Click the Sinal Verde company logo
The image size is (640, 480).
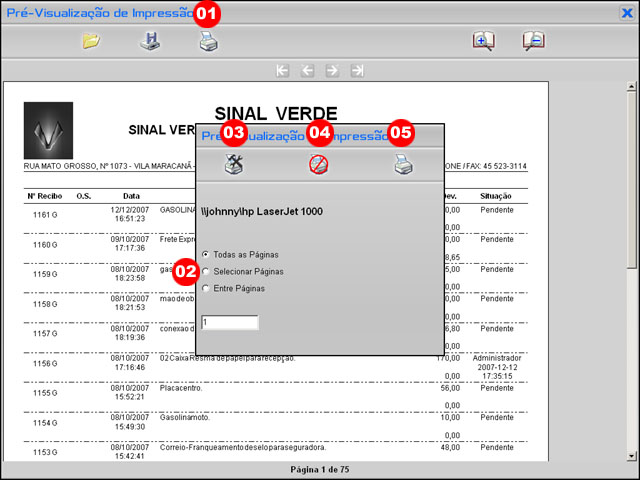coord(48,130)
